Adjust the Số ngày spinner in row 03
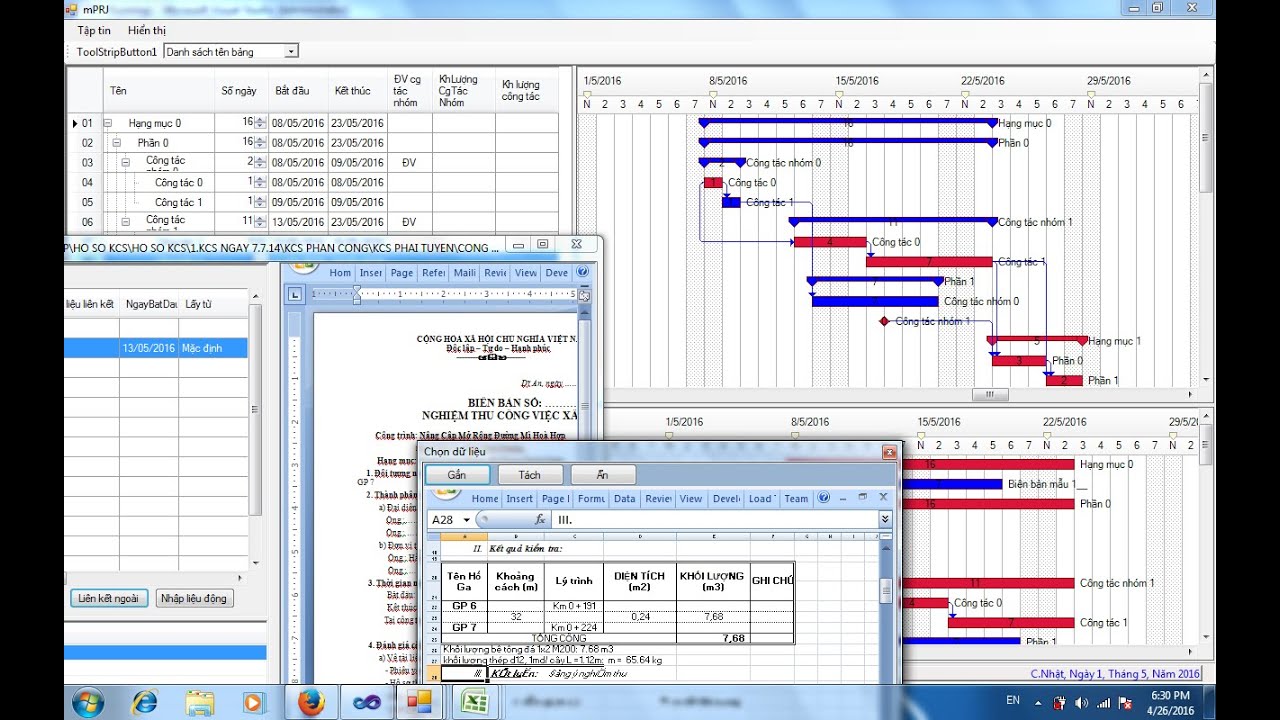Screen dimensions: 1280x720 (x=260, y=162)
